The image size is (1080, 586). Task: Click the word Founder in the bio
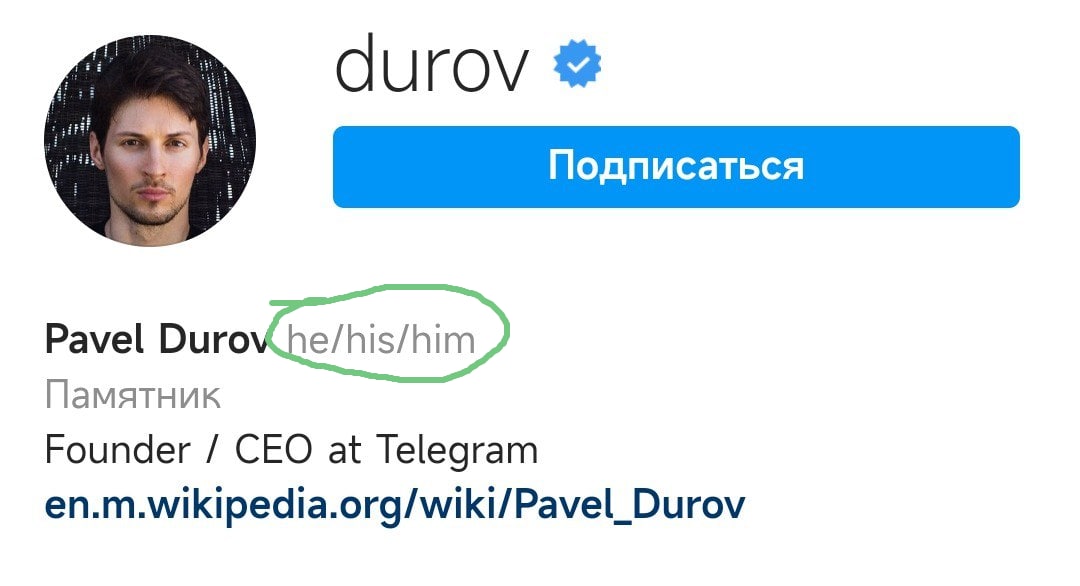pos(117,450)
